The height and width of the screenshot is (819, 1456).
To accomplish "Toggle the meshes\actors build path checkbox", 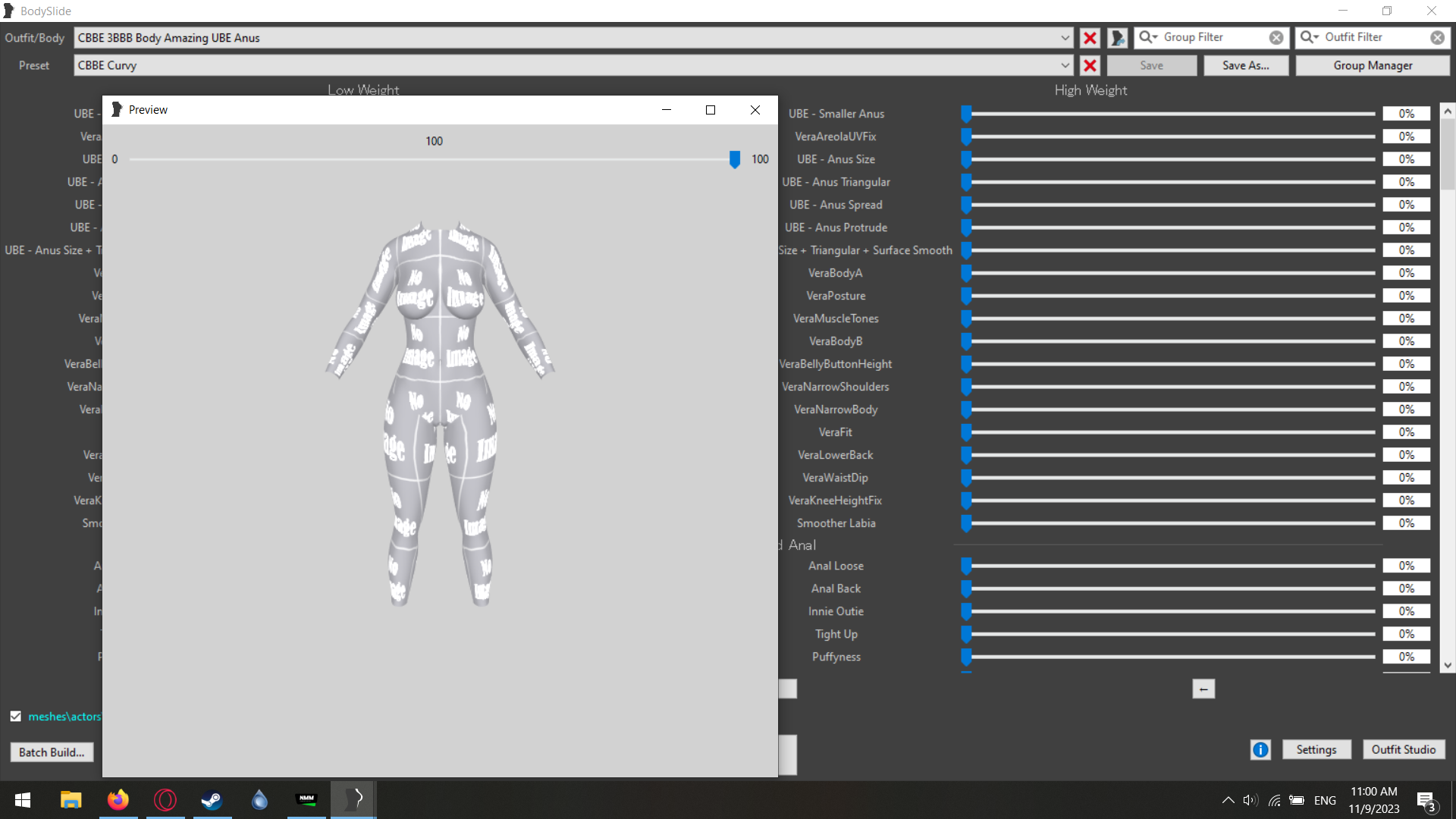I will [15, 716].
